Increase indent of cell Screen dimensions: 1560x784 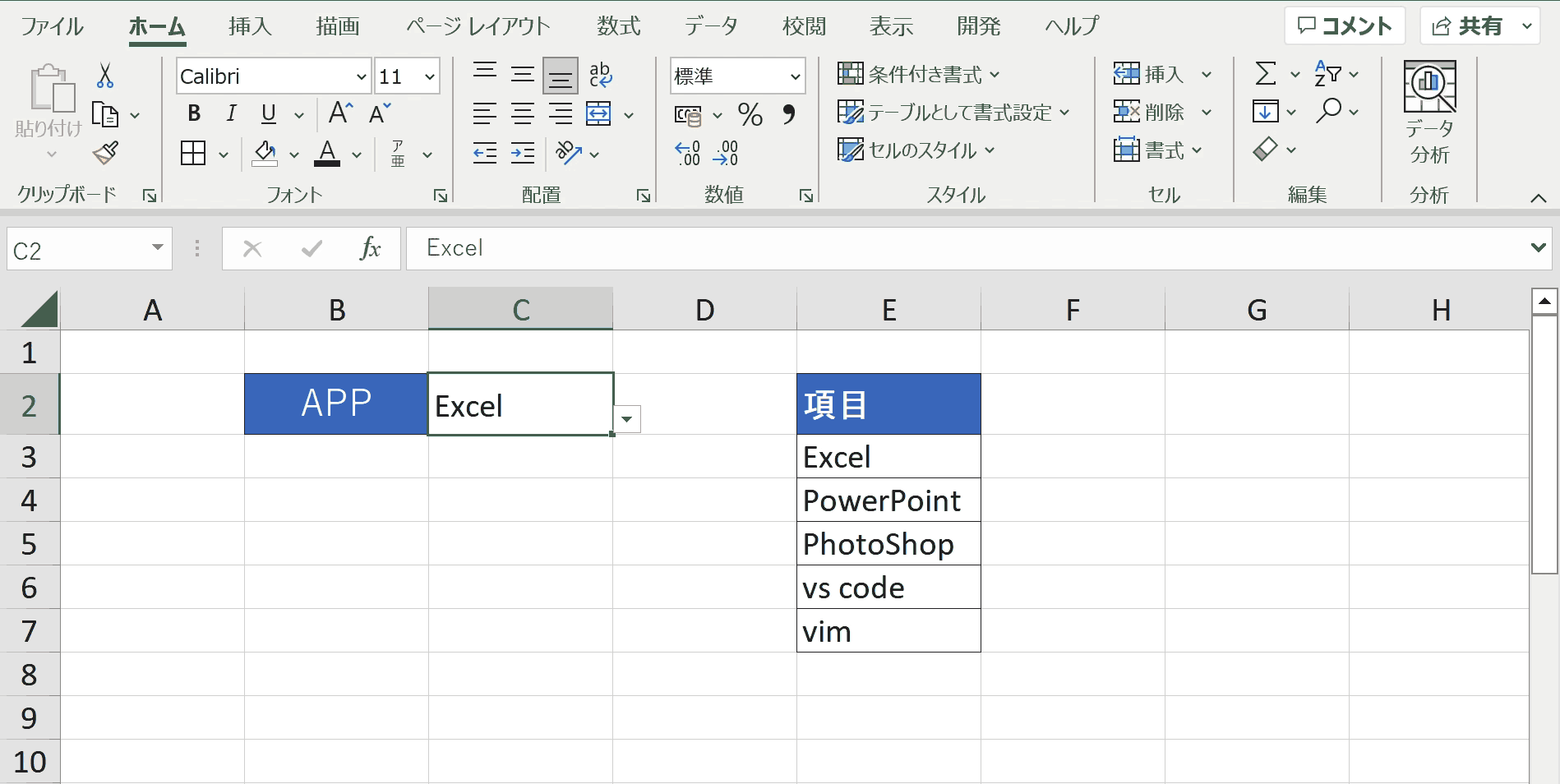[x=523, y=153]
